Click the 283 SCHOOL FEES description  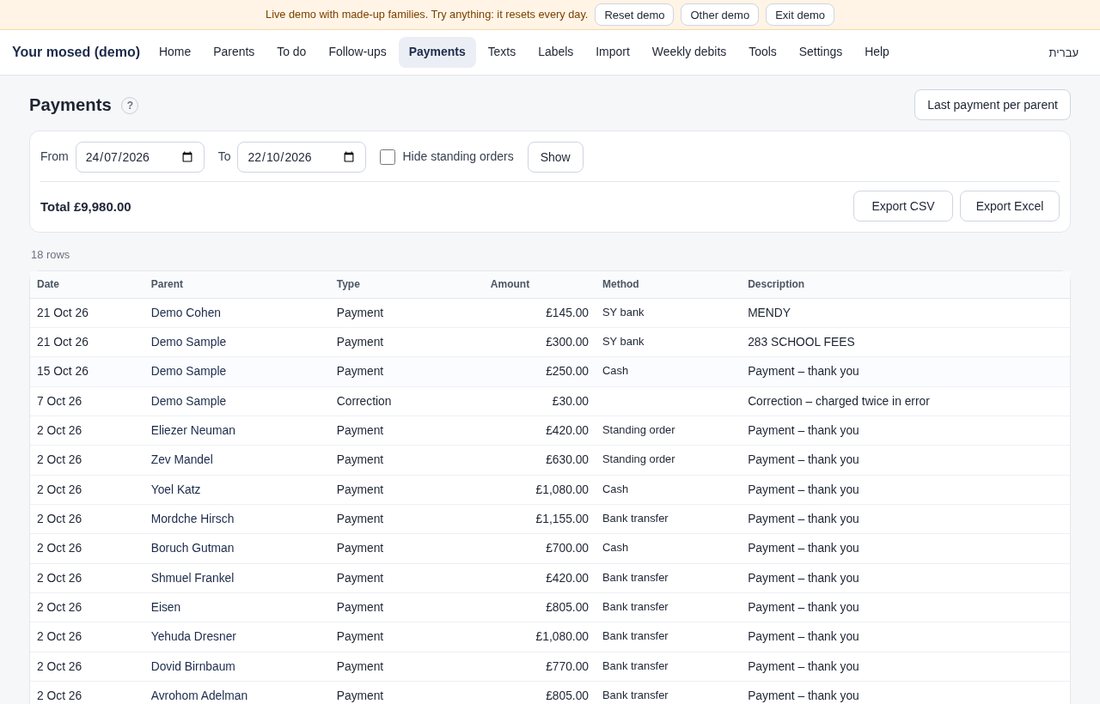(801, 342)
